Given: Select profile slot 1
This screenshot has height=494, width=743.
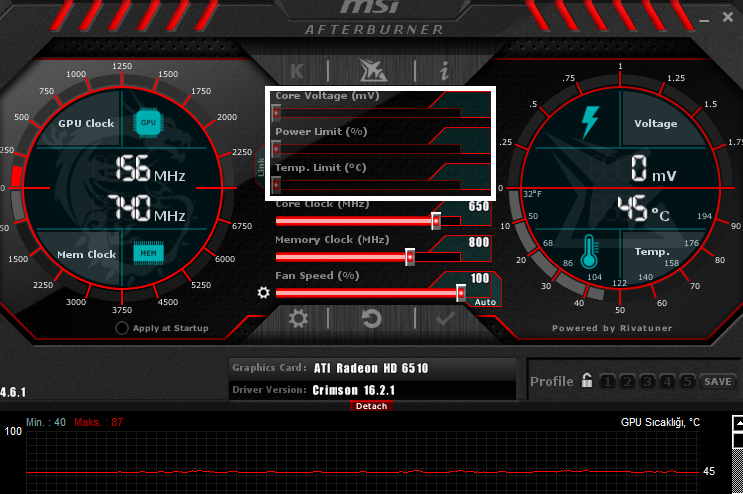Looking at the screenshot, I should pyautogui.click(x=607, y=381).
